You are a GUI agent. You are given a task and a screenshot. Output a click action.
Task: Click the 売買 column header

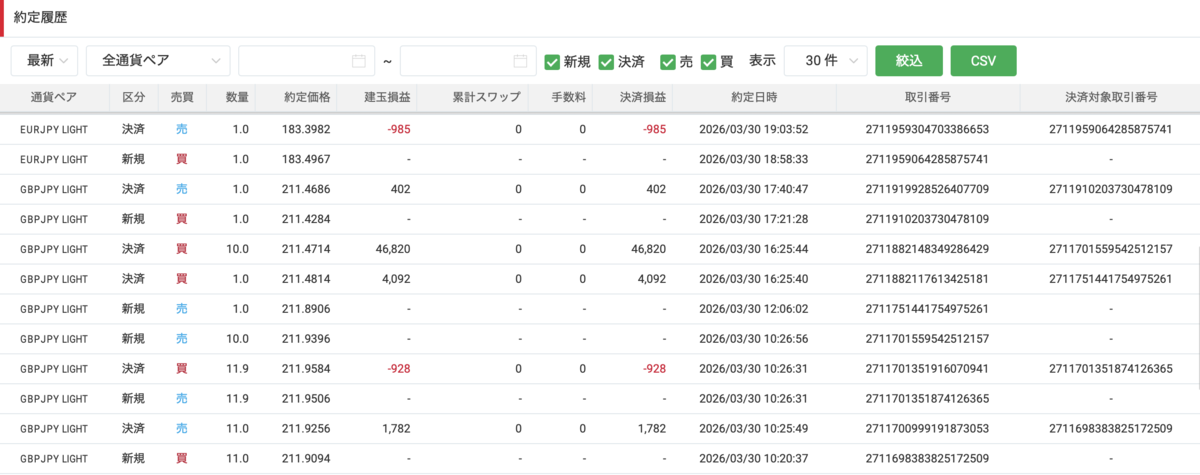coord(182,98)
